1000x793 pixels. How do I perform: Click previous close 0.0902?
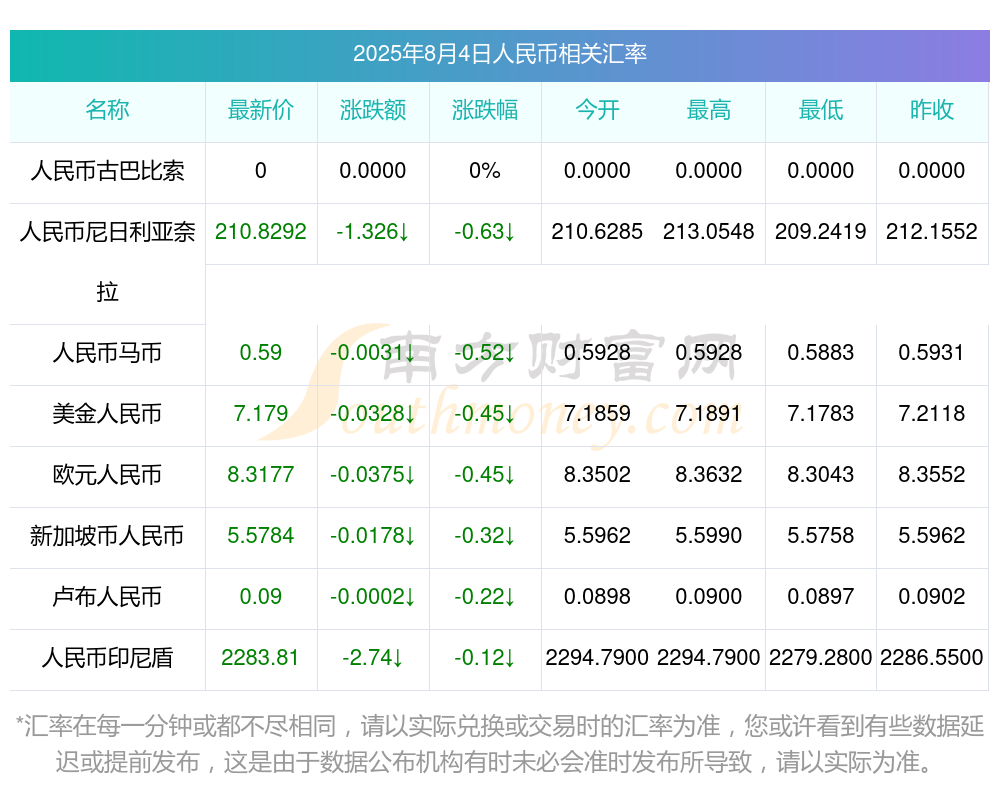932,597
